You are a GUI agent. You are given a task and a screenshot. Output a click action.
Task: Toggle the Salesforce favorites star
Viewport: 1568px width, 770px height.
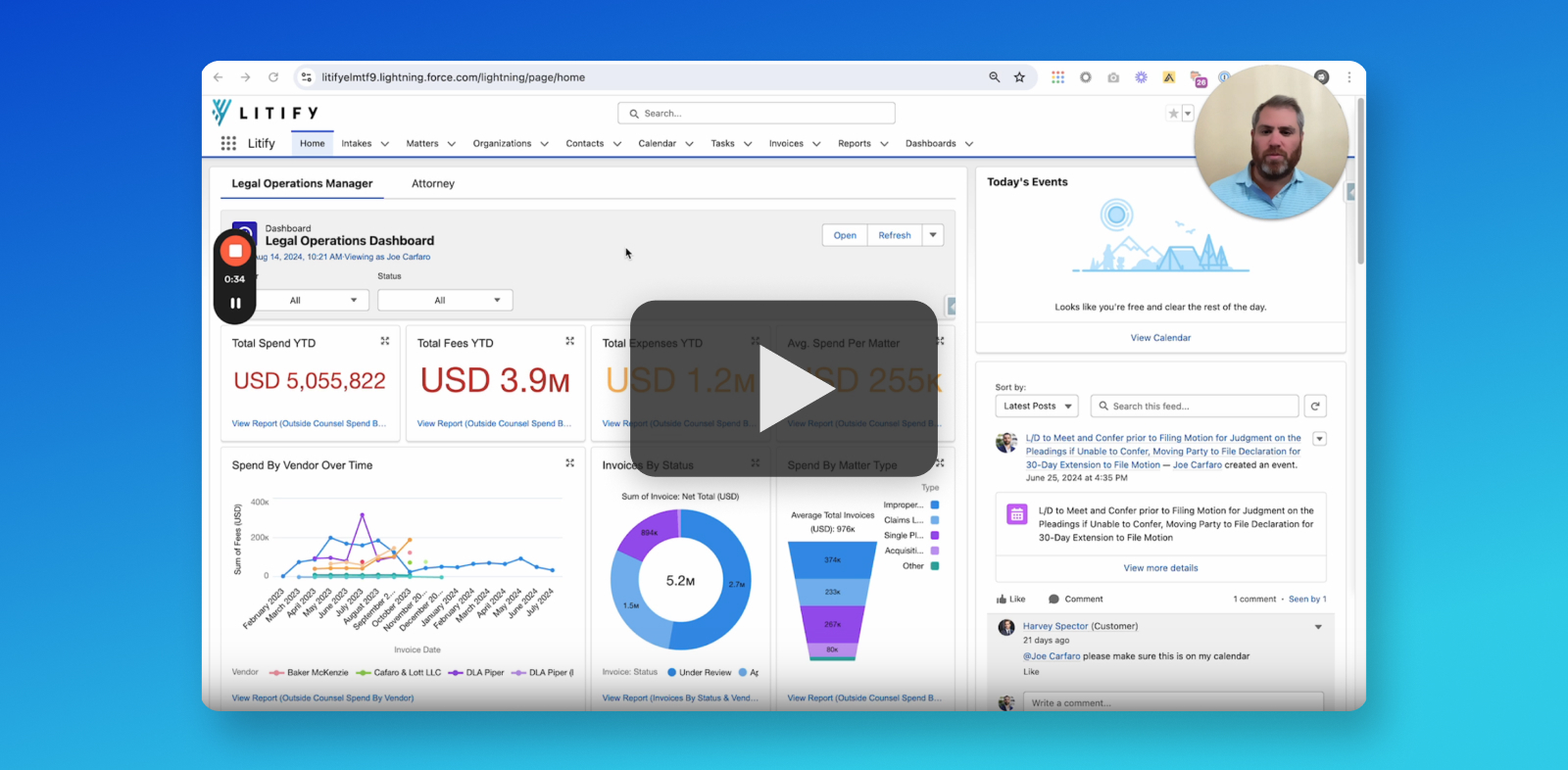pos(1173,114)
